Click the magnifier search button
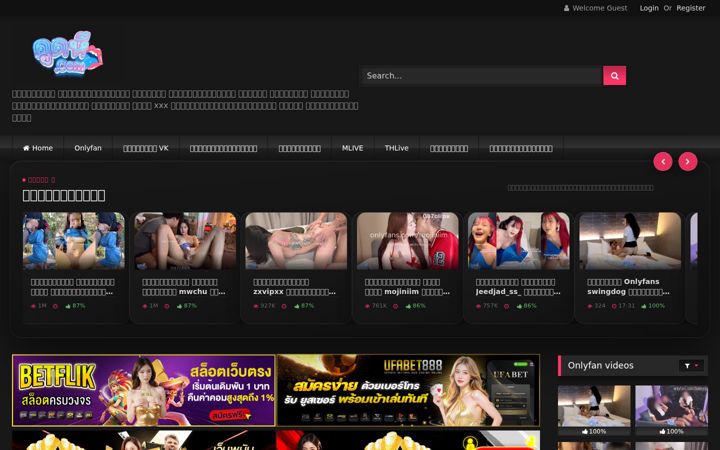The width and height of the screenshot is (720, 450). click(614, 76)
